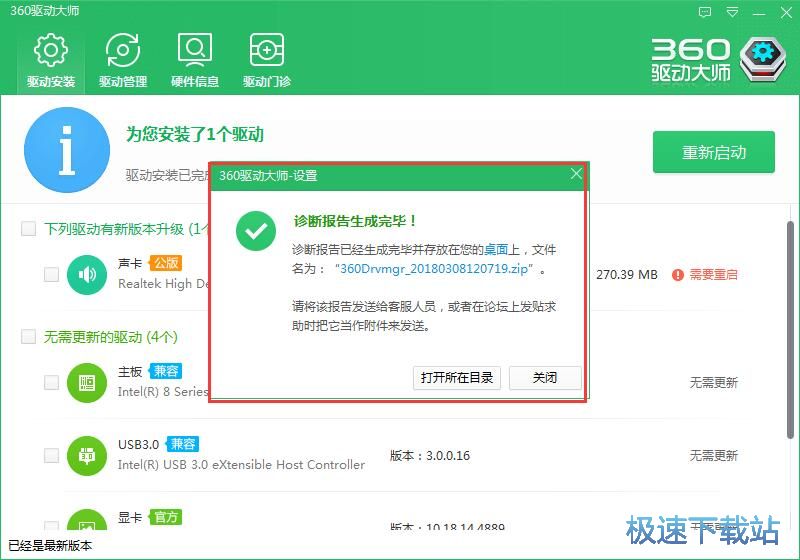The height and width of the screenshot is (560, 800).
Task: Click the 270.39 MB size text
Action: (627, 275)
